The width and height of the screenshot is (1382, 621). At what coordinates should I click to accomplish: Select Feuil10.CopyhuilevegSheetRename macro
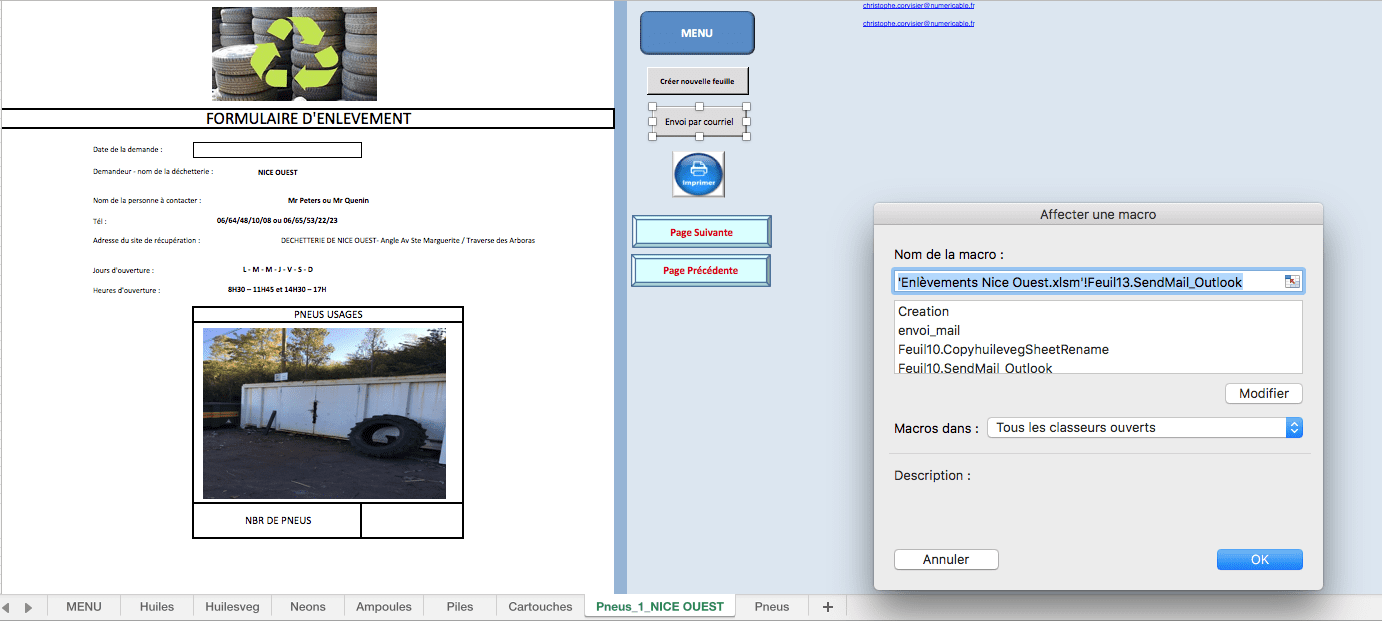point(1098,349)
